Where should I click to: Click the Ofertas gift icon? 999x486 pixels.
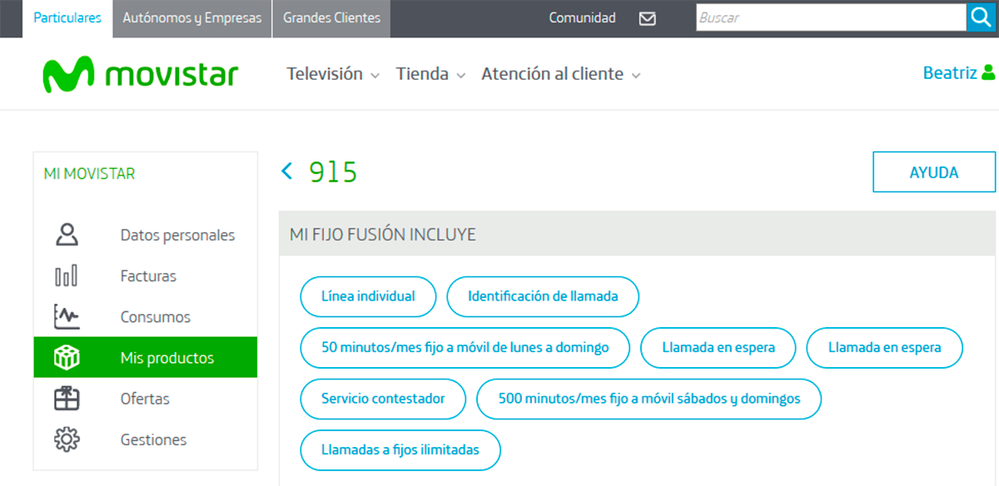point(67,399)
